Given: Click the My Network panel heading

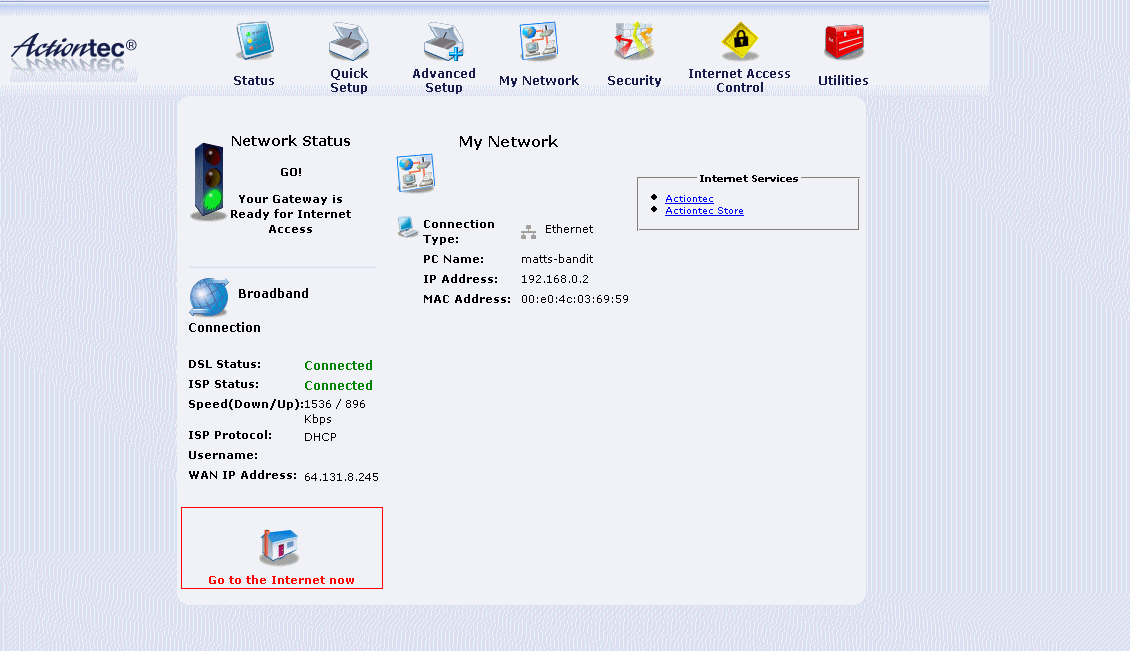Looking at the screenshot, I should pos(508,142).
